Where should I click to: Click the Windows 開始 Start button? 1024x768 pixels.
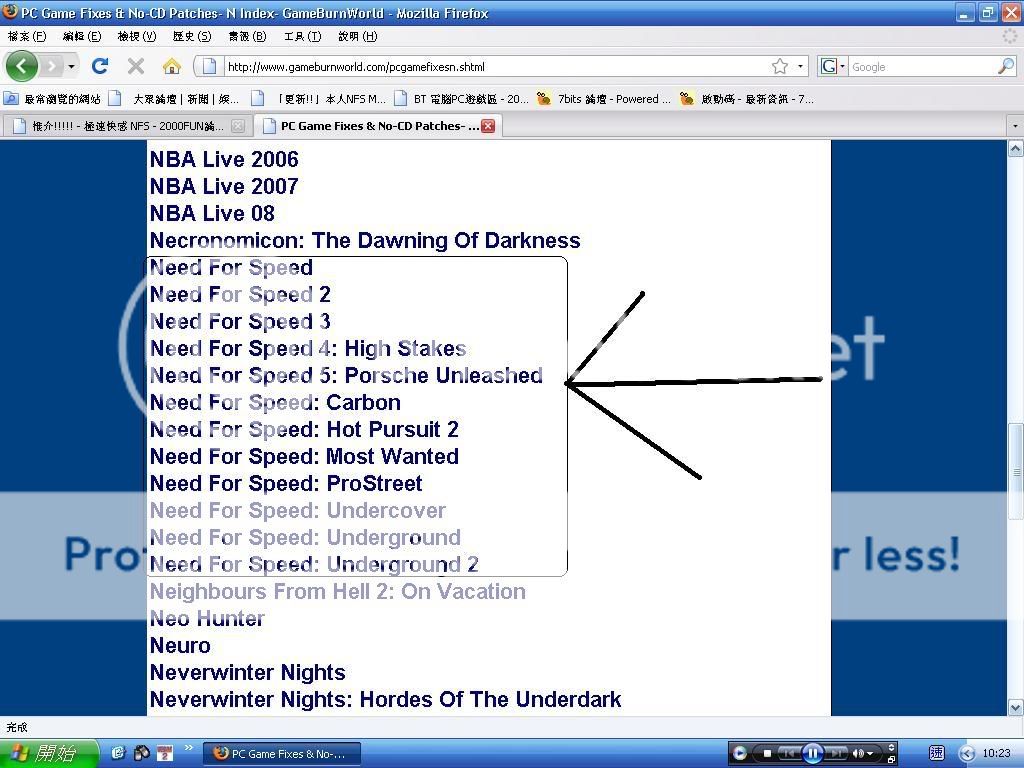click(x=49, y=753)
